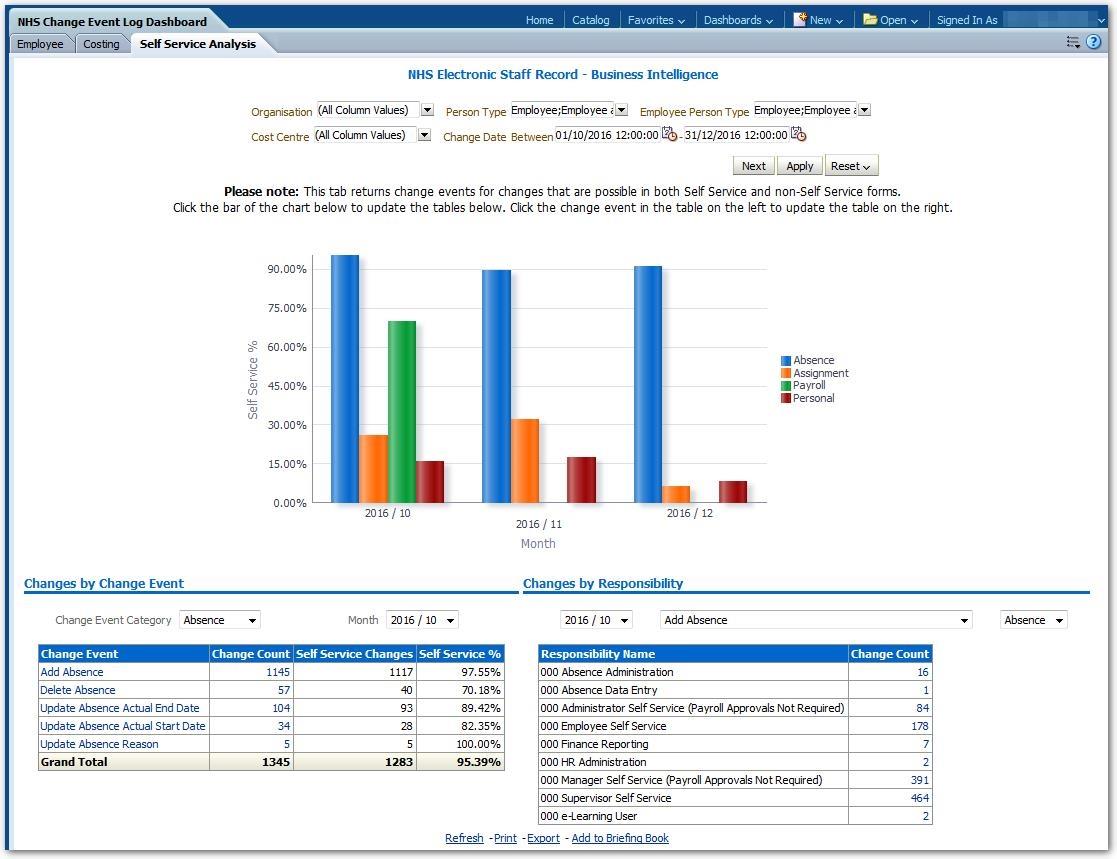Click the 000 Employee Self Service row
1117x859 pixels.
(x=735, y=727)
